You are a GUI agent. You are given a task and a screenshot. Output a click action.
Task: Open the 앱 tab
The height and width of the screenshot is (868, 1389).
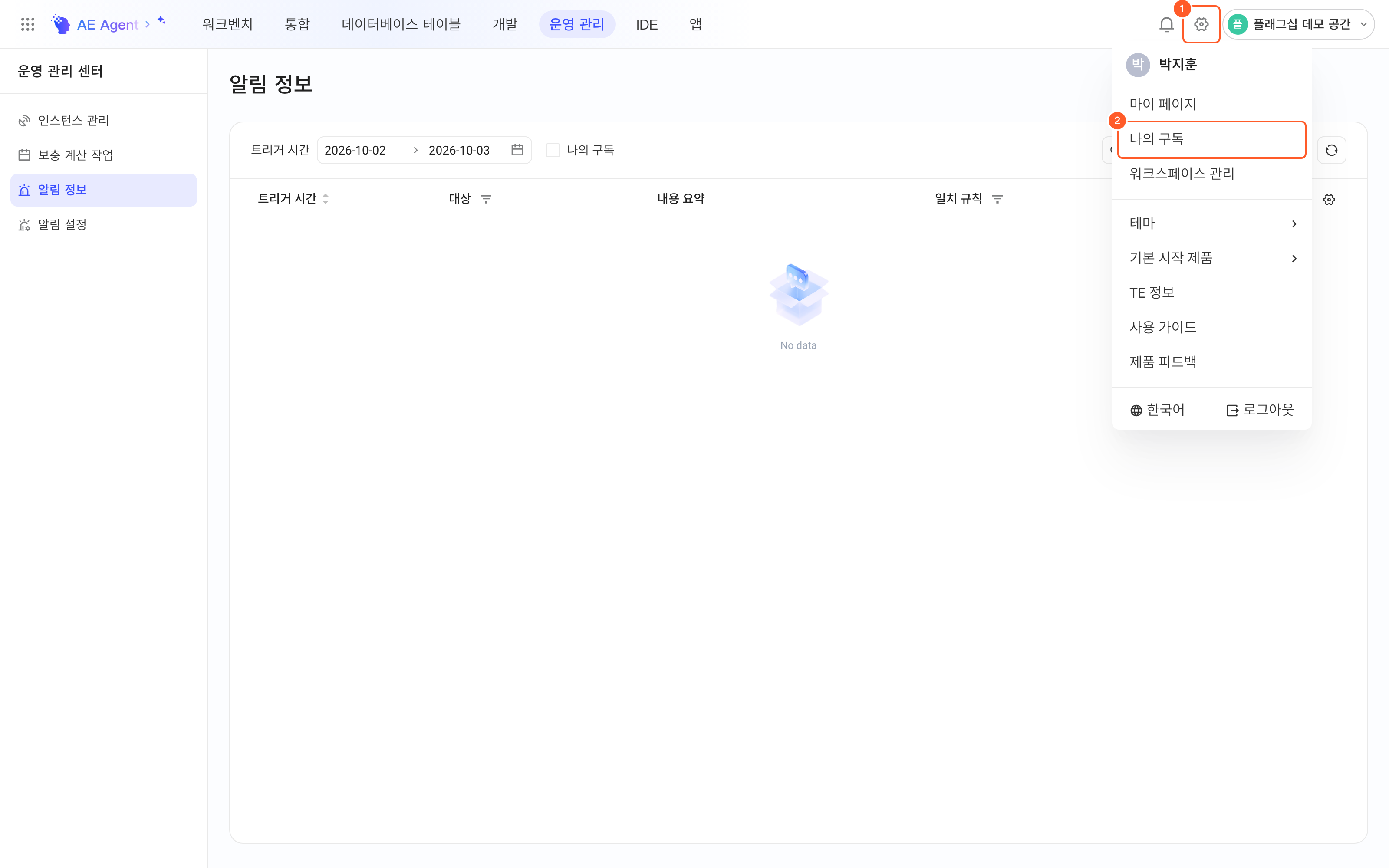(x=696, y=24)
